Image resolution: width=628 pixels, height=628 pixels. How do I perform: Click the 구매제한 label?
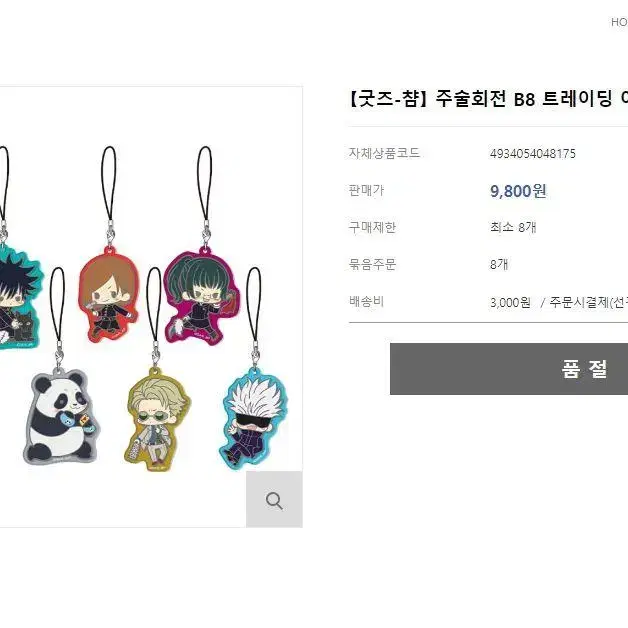[x=372, y=227]
